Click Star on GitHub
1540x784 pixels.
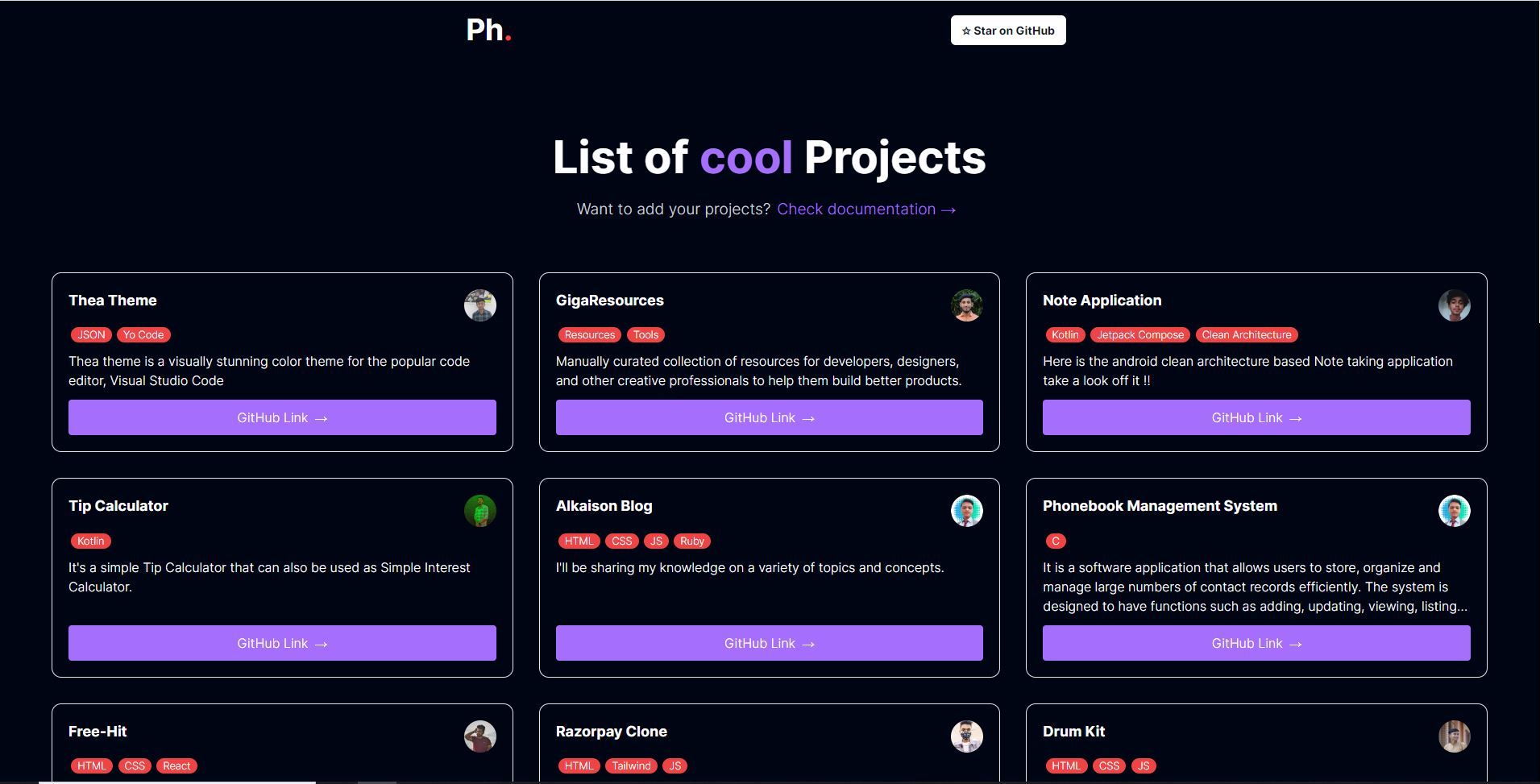[1007, 30]
